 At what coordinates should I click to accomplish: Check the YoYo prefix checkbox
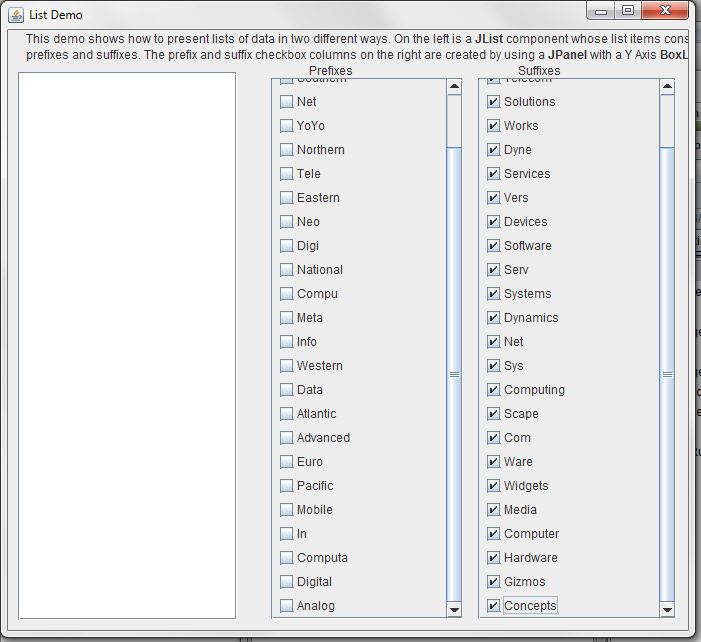(287, 126)
